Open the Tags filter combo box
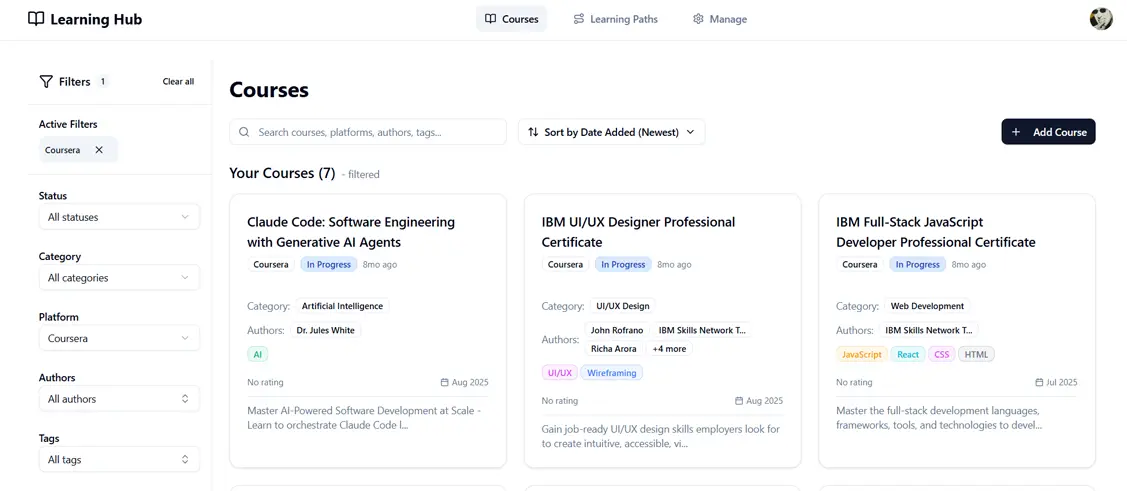Viewport: 1127px width, 491px height. pyautogui.click(x=119, y=459)
